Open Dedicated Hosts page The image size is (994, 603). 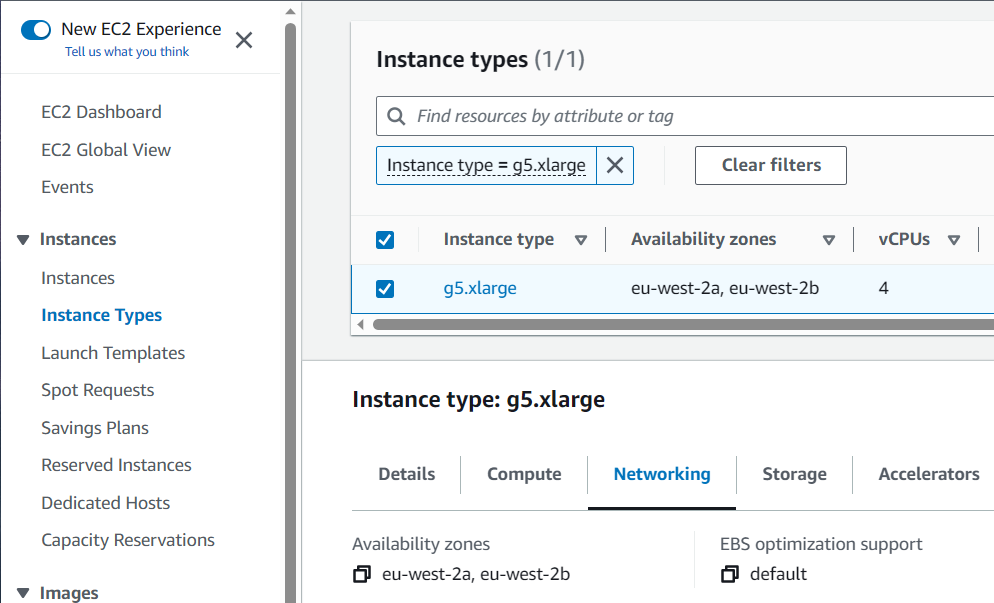pyautogui.click(x=105, y=503)
